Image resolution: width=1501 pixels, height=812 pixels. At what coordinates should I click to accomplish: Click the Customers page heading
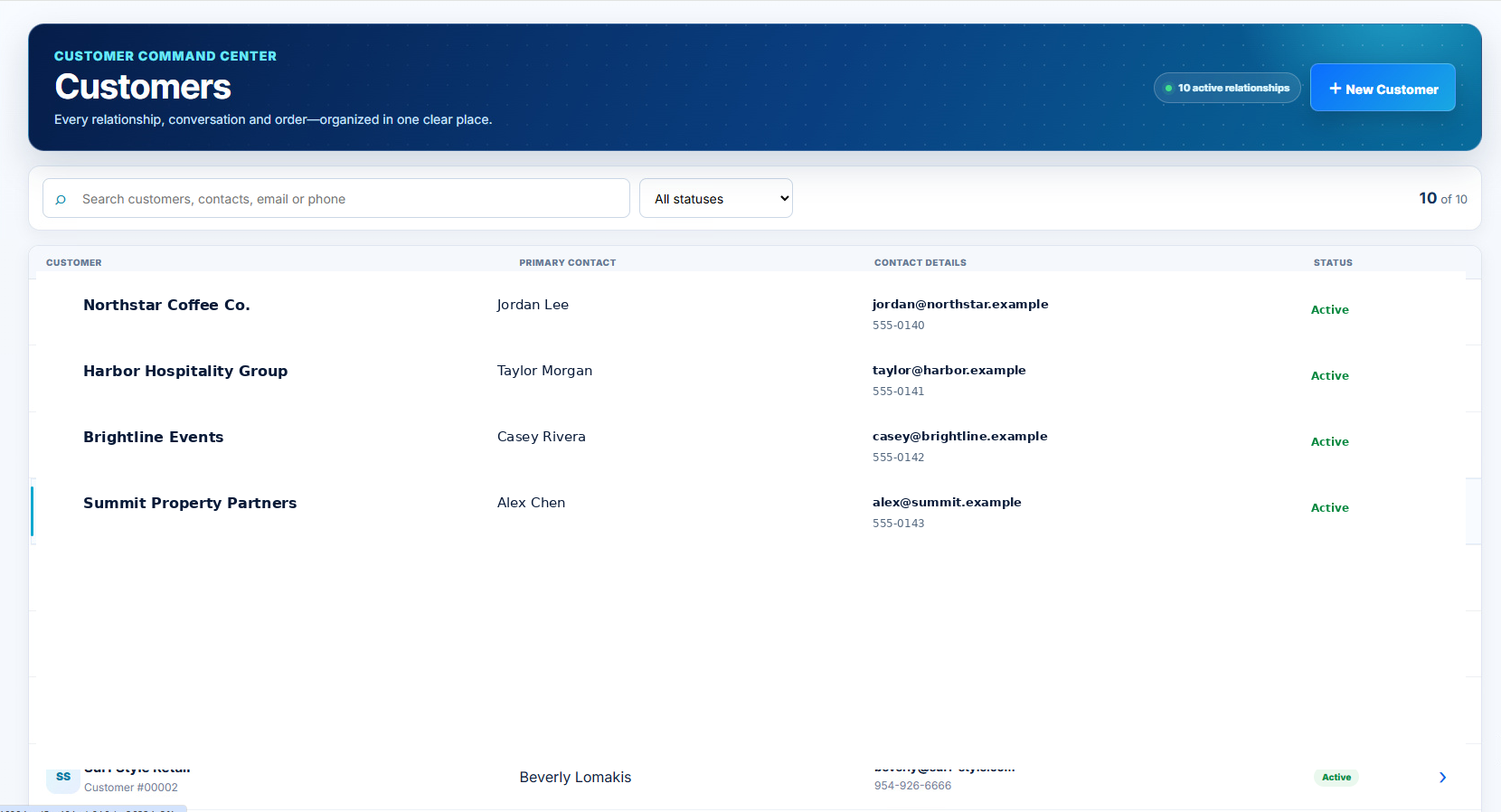pyautogui.click(x=143, y=87)
